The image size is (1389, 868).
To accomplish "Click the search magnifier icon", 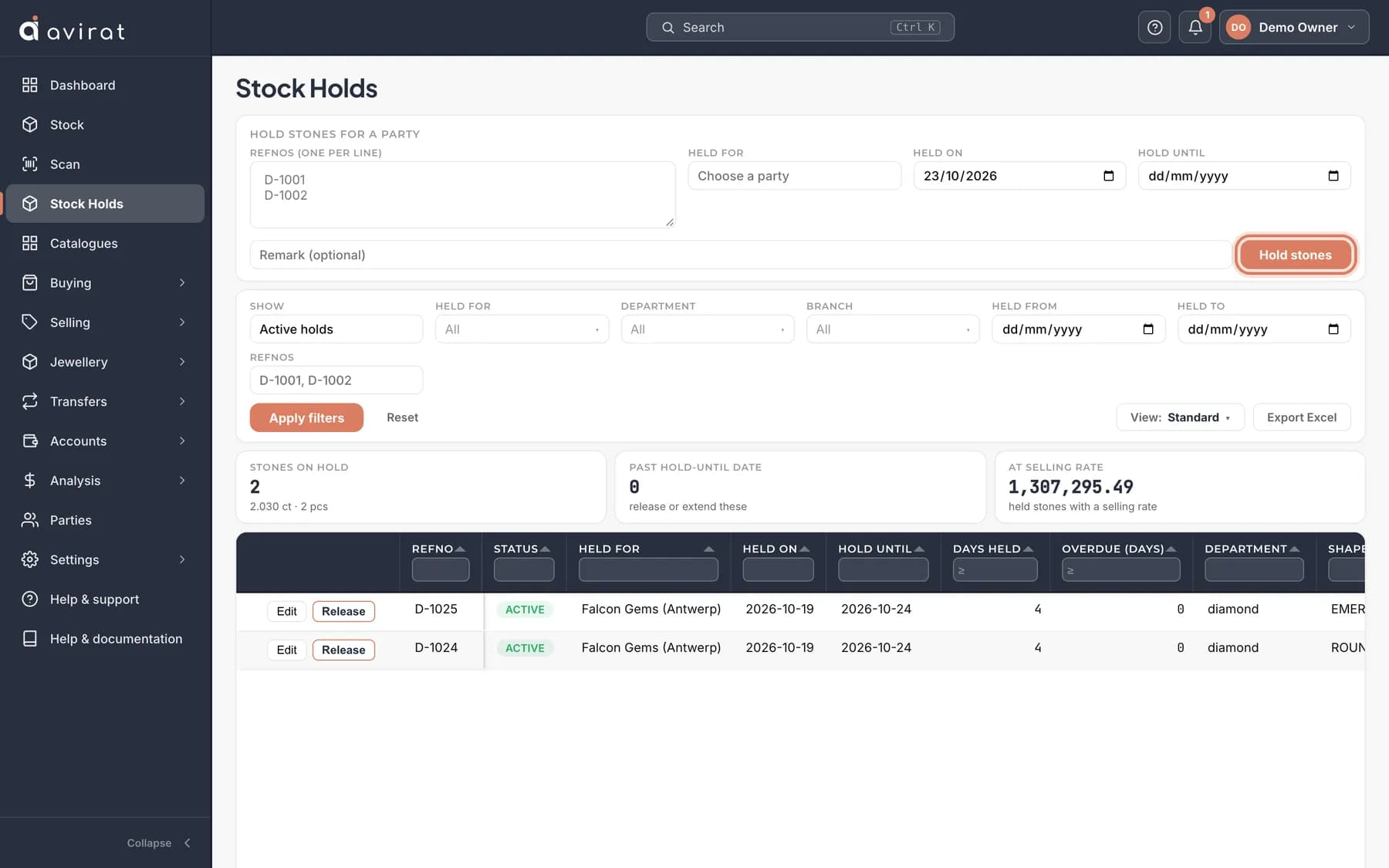I will pos(668,27).
